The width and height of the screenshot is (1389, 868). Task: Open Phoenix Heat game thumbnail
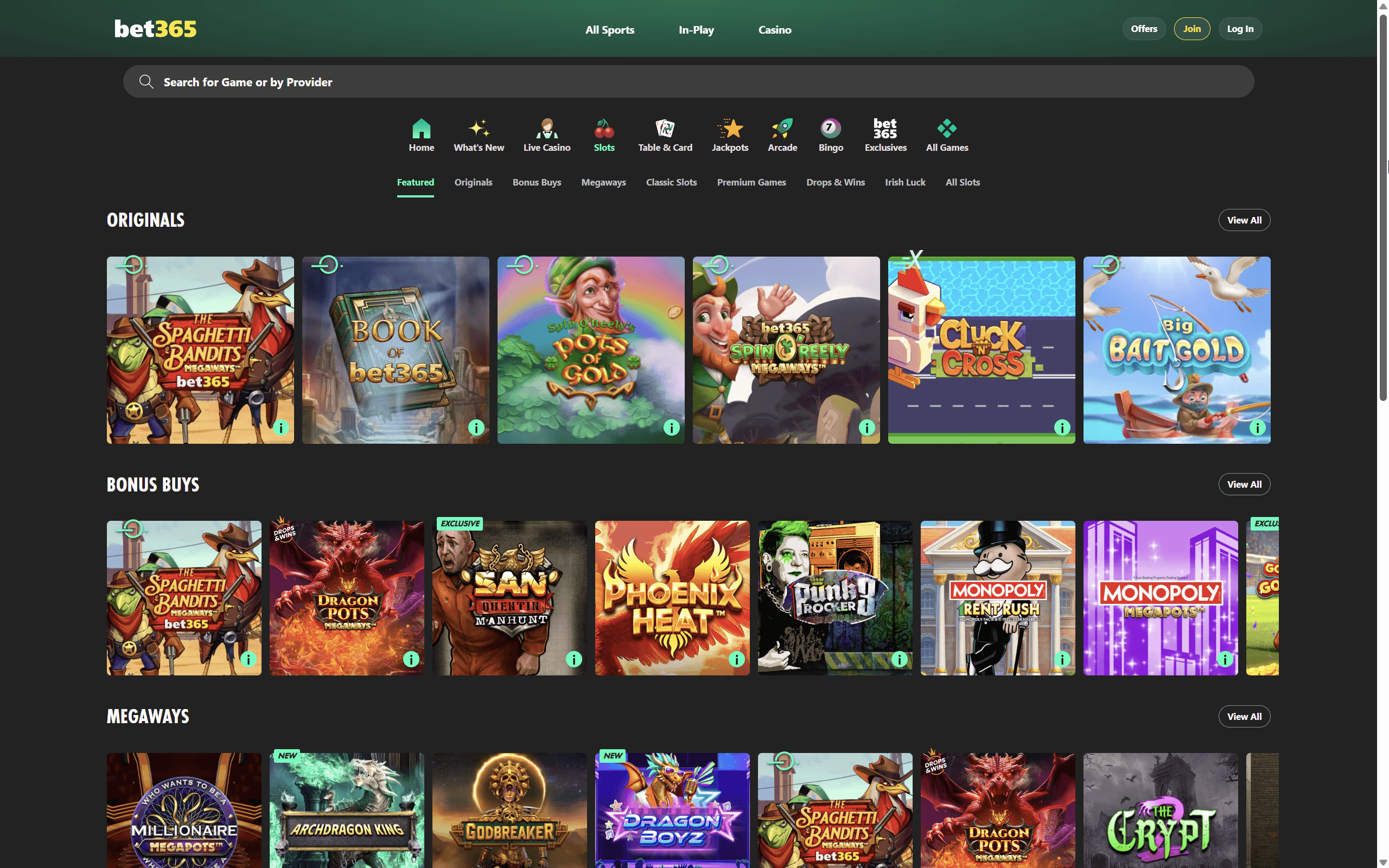(x=672, y=598)
